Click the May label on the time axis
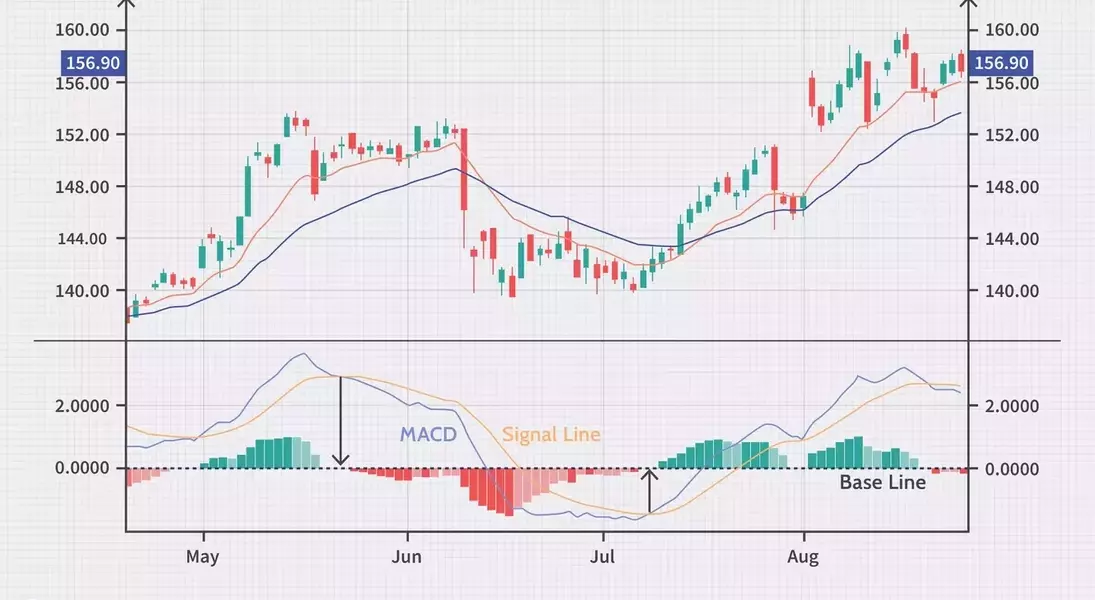The height and width of the screenshot is (600, 1095). pyautogui.click(x=203, y=557)
